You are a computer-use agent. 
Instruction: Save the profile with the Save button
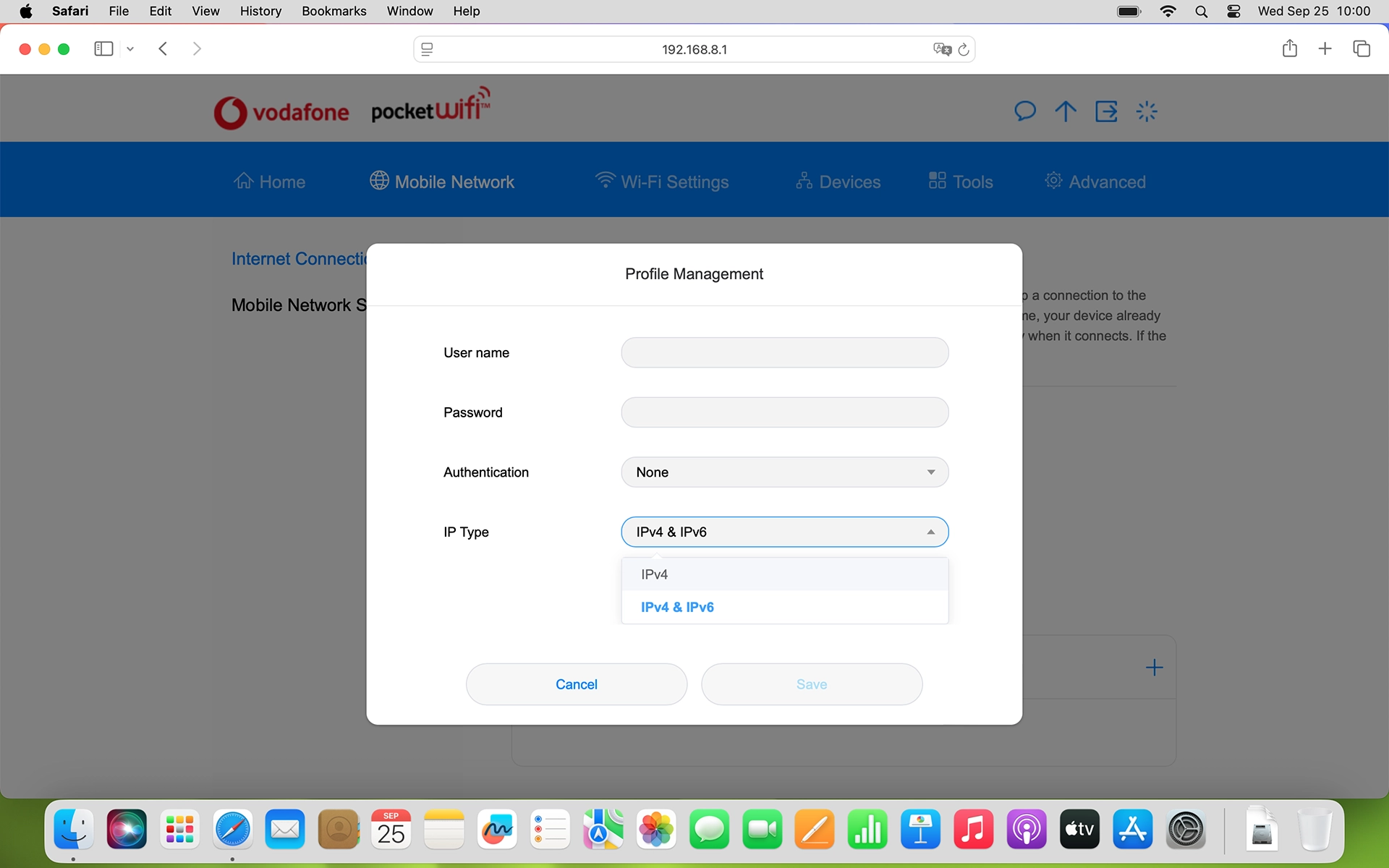811,684
